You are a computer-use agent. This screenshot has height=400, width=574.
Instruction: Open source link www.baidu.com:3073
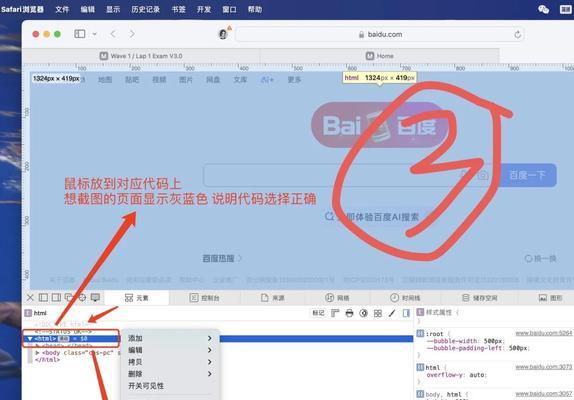pos(544,367)
